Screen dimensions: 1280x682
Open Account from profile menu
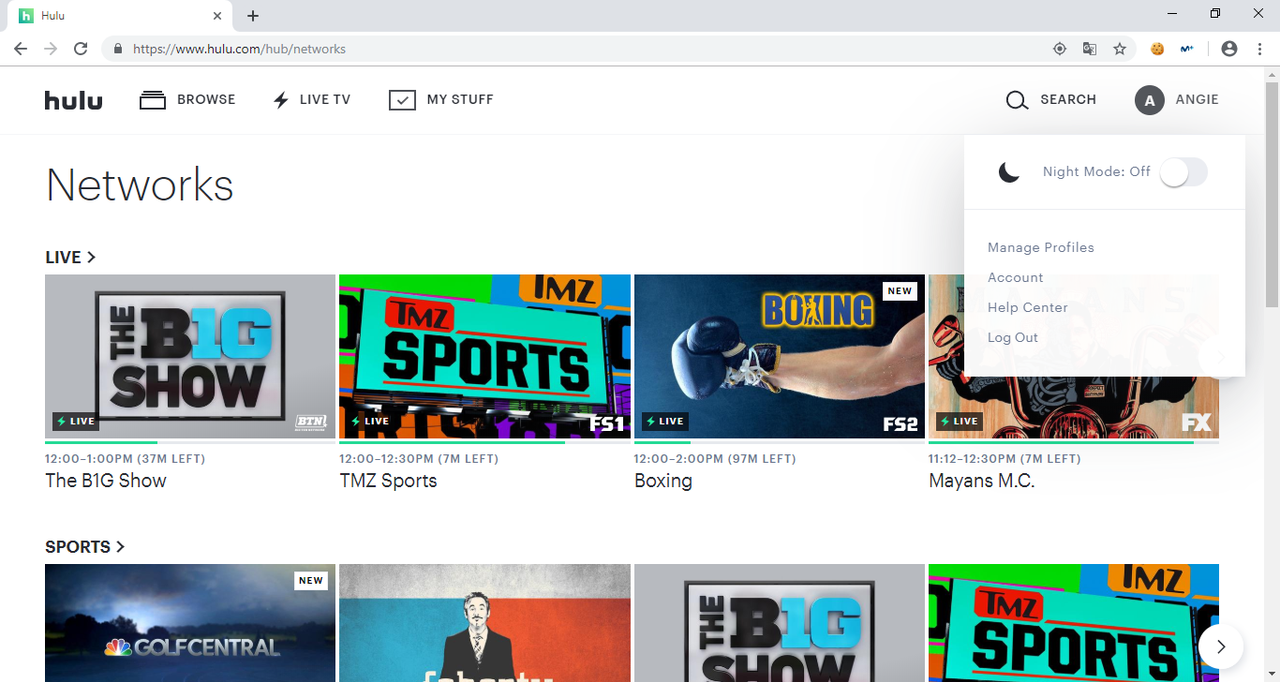pos(1015,277)
